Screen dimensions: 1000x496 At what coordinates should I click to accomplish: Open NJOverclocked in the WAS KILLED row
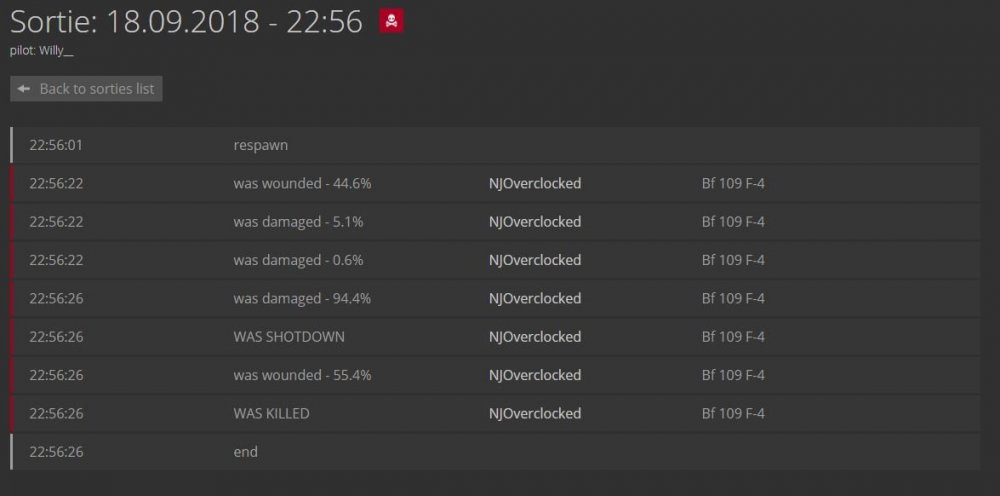[534, 413]
